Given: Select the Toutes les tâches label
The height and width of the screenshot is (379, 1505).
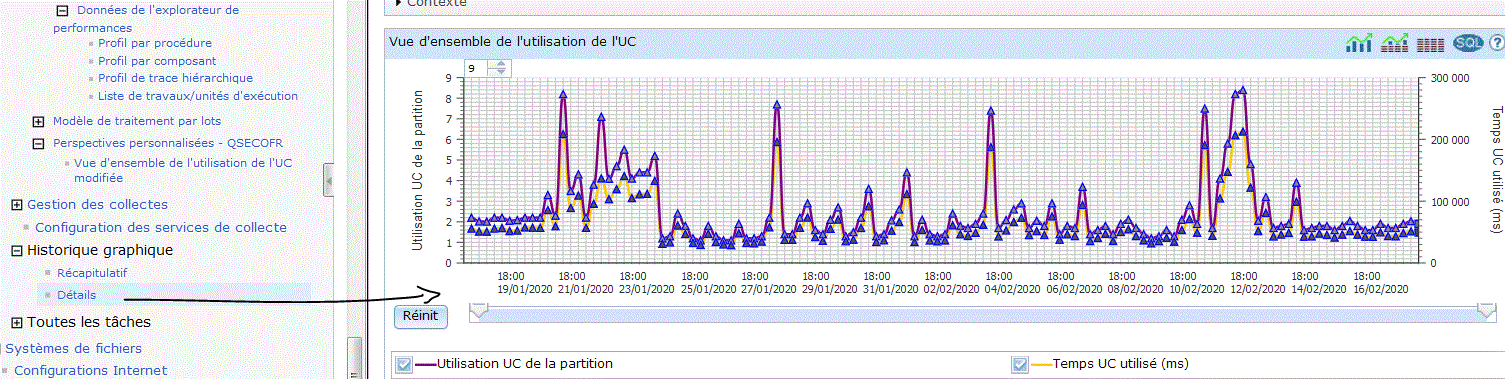Looking at the screenshot, I should (89, 322).
